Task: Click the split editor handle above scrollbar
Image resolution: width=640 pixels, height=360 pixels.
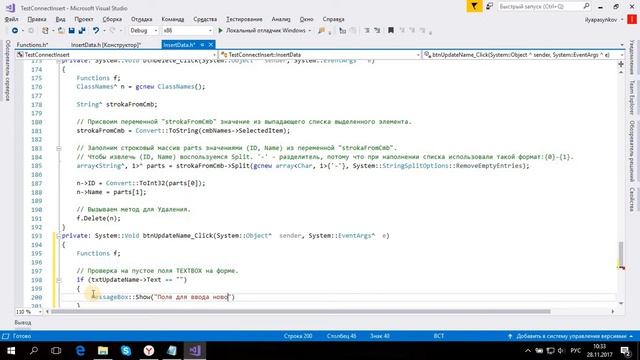Action: 621,64
